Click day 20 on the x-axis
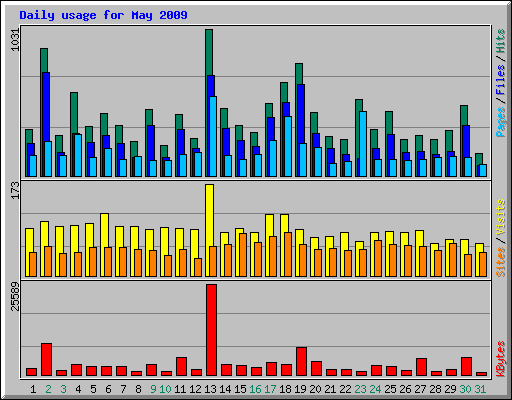 click(x=315, y=389)
